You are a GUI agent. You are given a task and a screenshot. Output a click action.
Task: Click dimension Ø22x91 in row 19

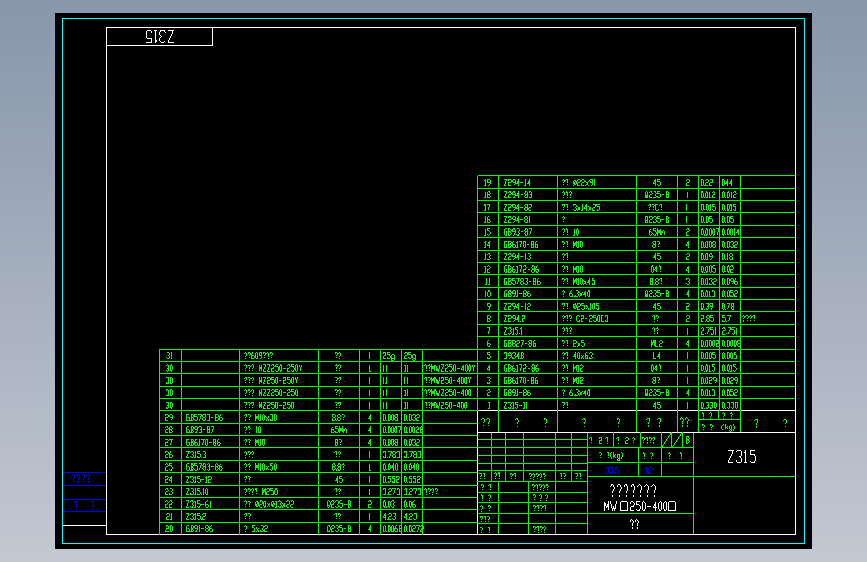pyautogui.click(x=584, y=183)
